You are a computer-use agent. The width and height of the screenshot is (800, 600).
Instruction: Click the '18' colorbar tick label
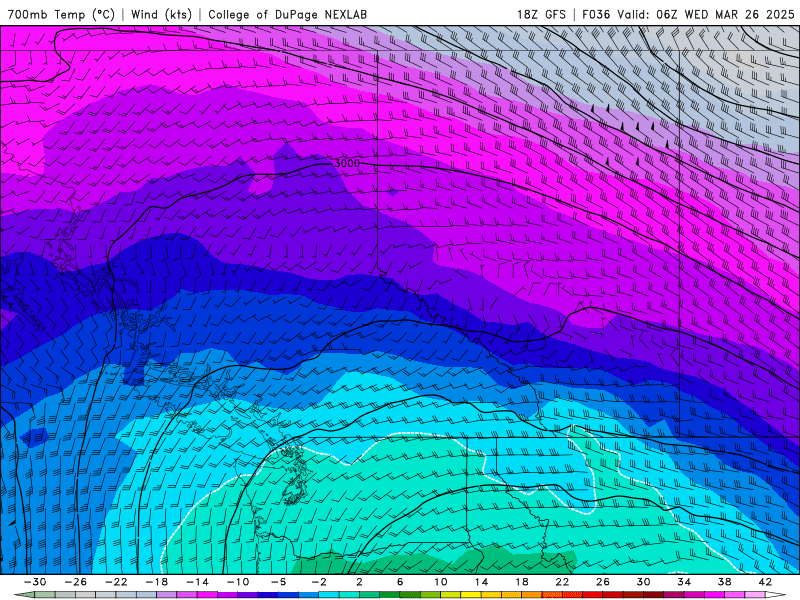521,582
